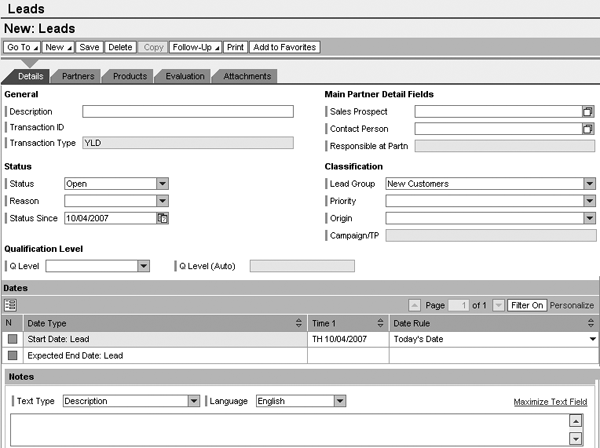Click Maximize Text Field link
The width and height of the screenshot is (600, 448).
pyautogui.click(x=550, y=402)
